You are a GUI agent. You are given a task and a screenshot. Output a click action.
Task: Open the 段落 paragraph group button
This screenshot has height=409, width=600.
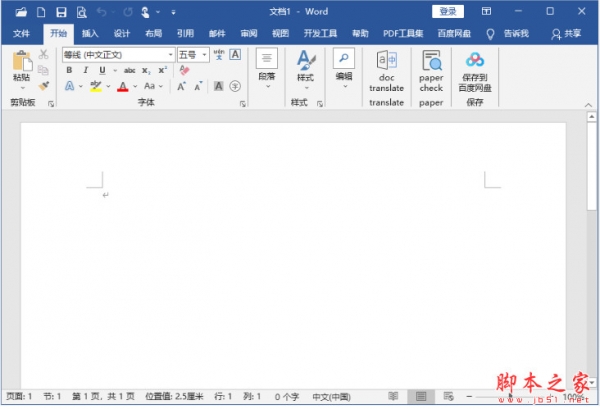click(x=267, y=69)
